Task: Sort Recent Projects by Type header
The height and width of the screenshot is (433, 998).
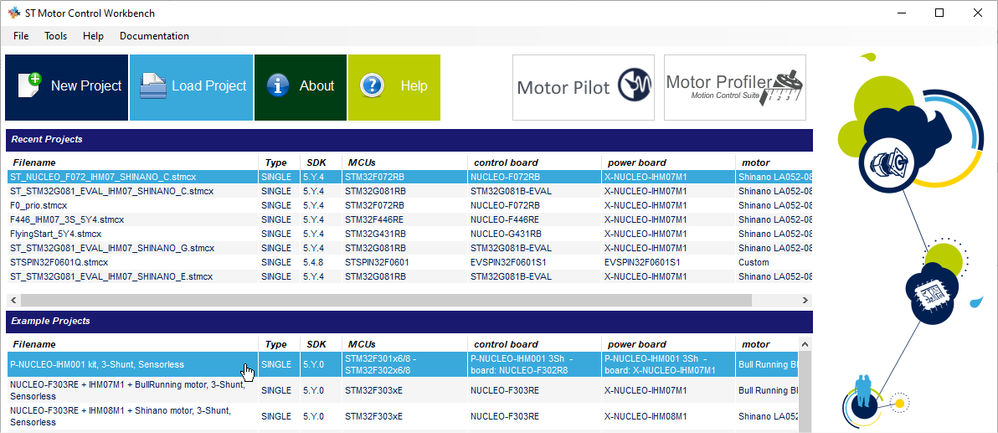Action: pyautogui.click(x=279, y=162)
